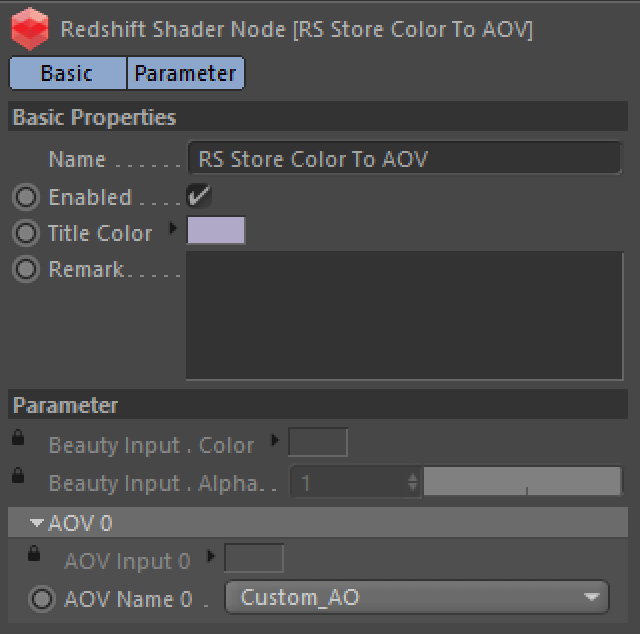The image size is (640, 634).
Task: Click the Name text field
Action: pyautogui.click(x=405, y=158)
